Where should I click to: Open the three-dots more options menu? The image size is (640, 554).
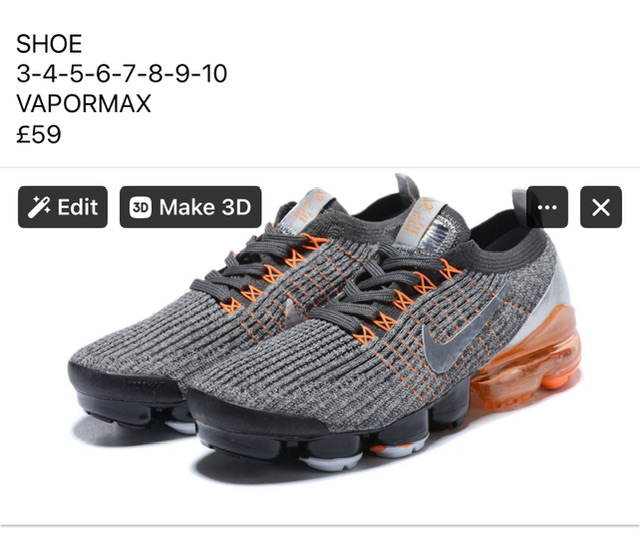547,207
